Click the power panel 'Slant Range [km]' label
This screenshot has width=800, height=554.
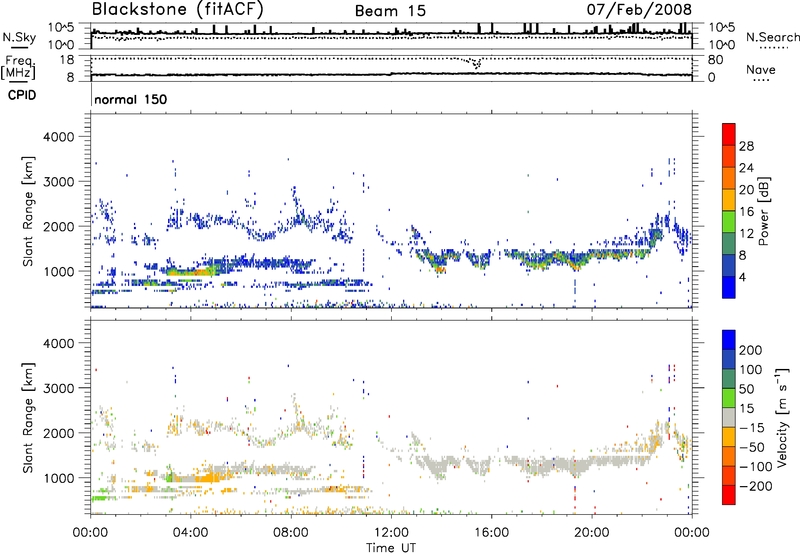29,211
